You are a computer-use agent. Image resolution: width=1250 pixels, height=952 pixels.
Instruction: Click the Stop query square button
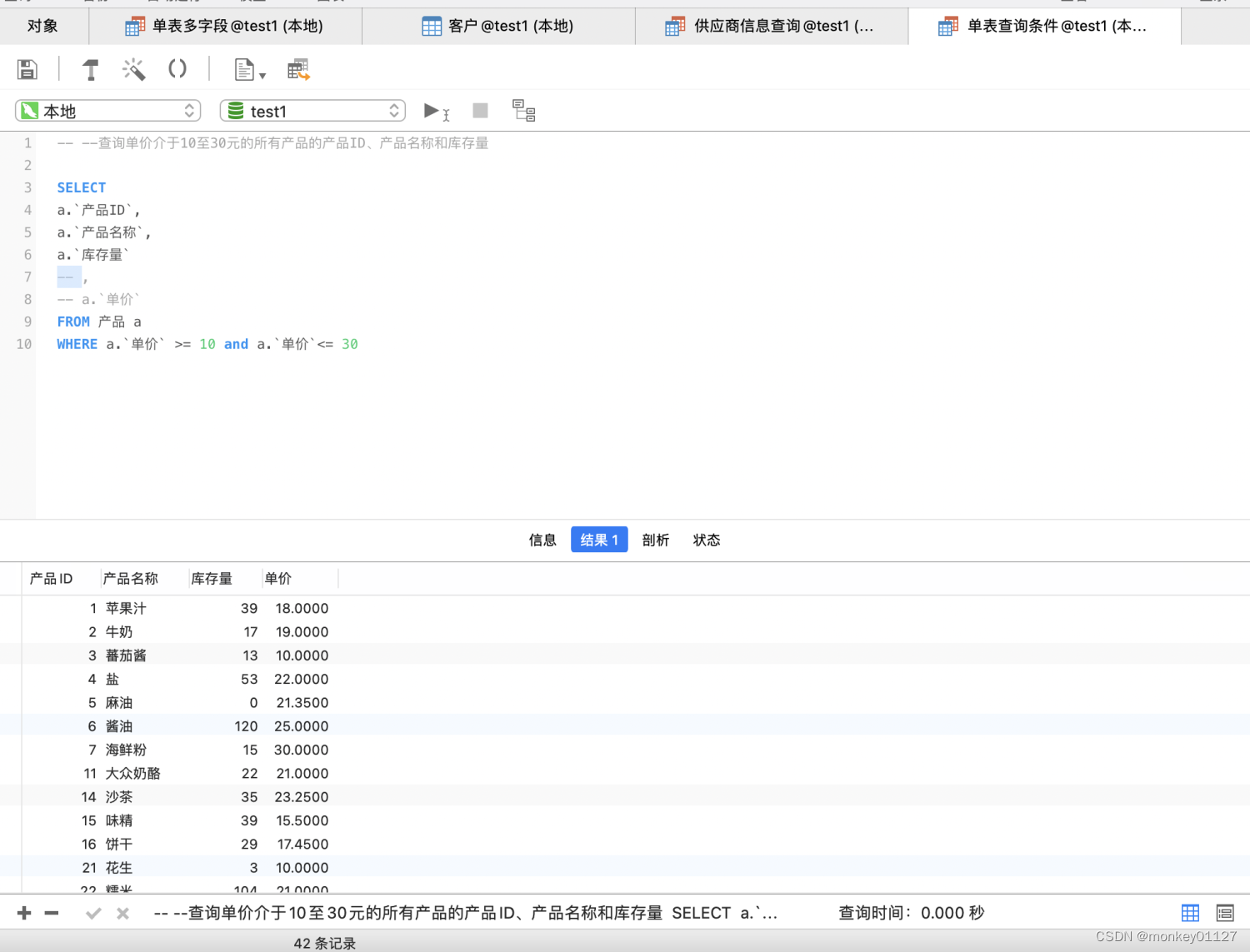[x=480, y=110]
